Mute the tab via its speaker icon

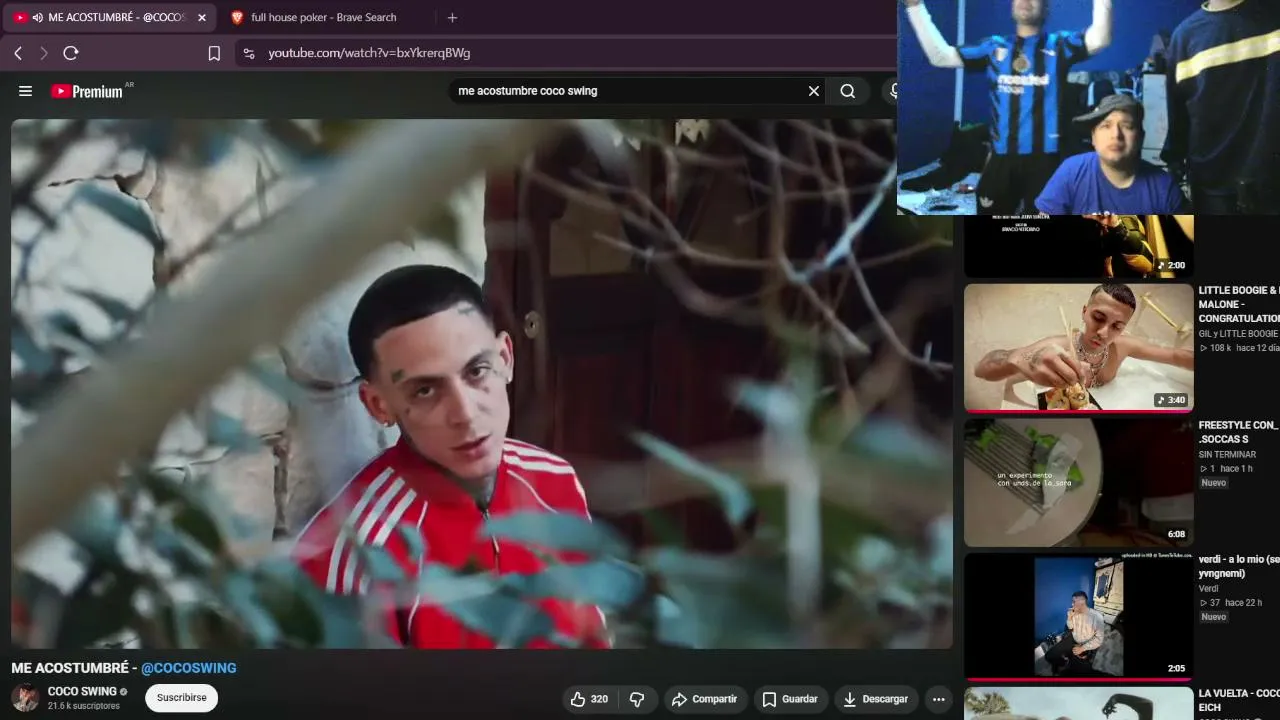point(38,17)
